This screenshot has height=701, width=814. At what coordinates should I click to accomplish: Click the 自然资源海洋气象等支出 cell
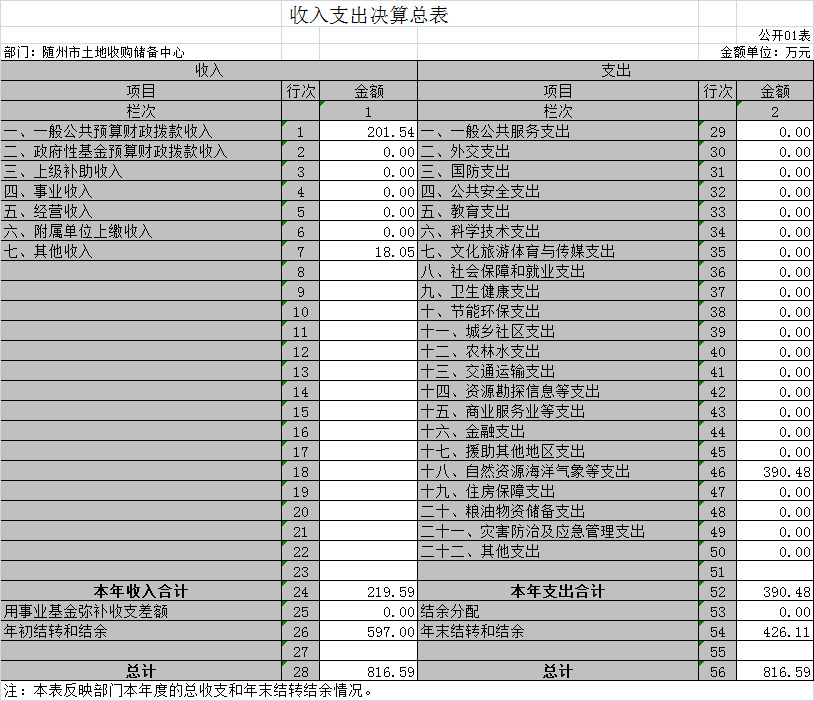pyautogui.click(x=558, y=471)
